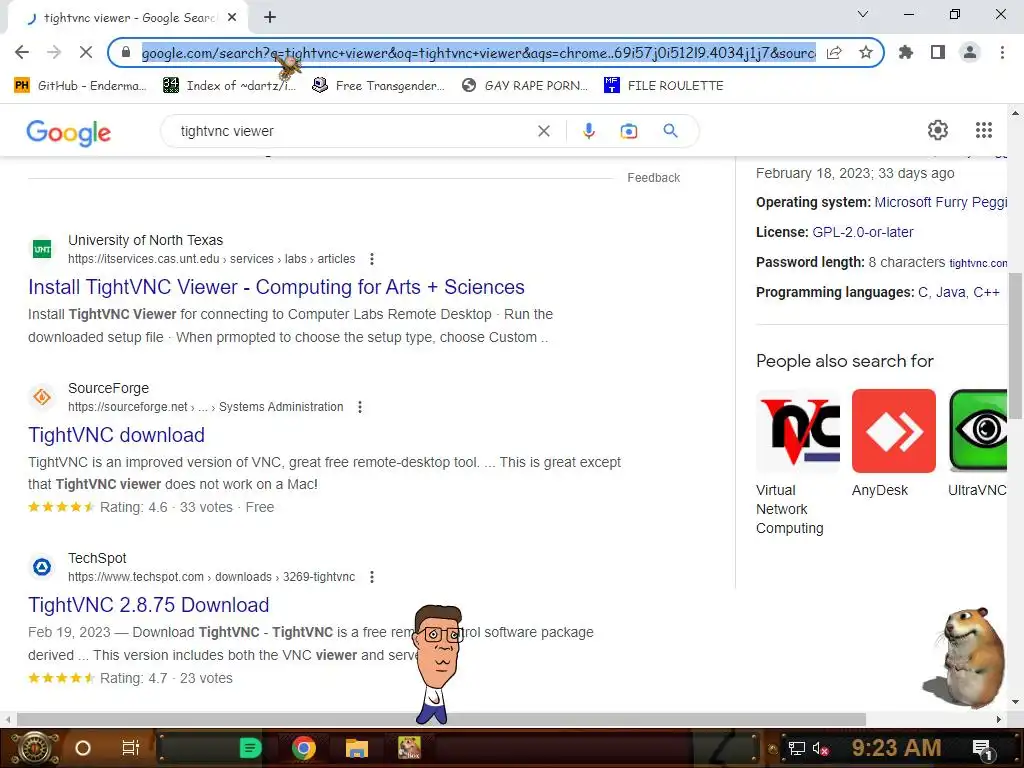Open the Start menu orb

pos(34,748)
